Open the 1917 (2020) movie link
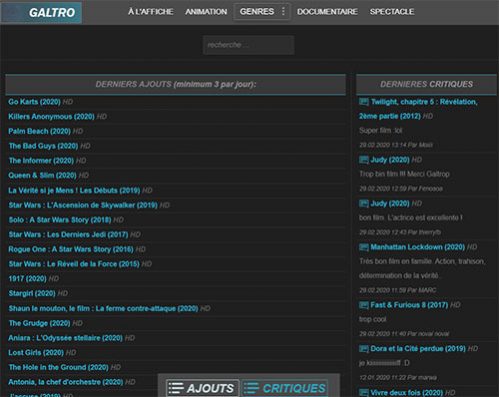 [x=27, y=278]
